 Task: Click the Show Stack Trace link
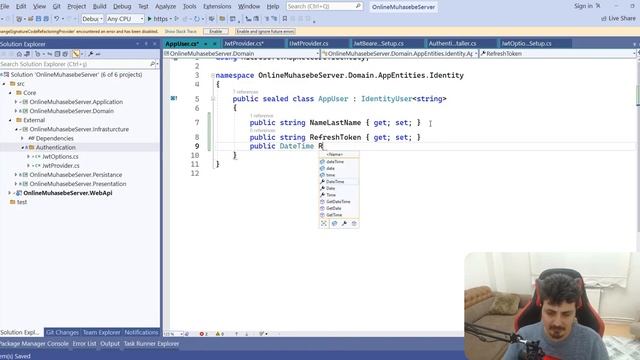(180, 31)
